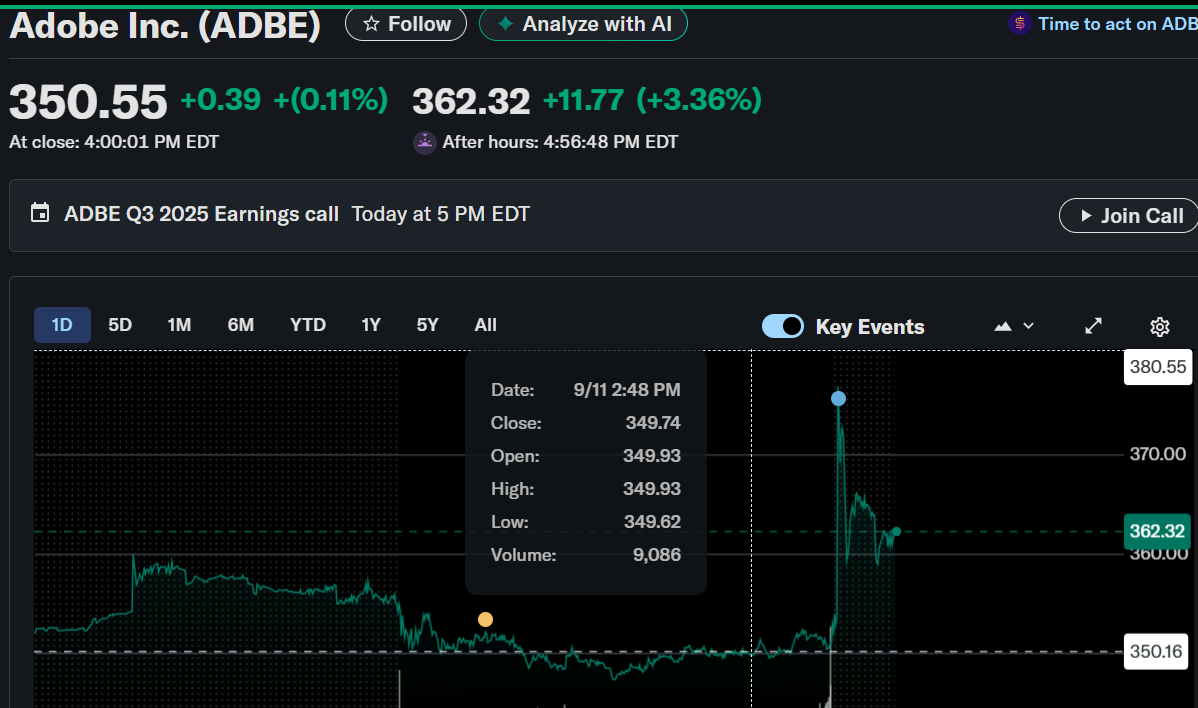
Task: Click the tooltip Open value 349.93
Action: tap(652, 456)
